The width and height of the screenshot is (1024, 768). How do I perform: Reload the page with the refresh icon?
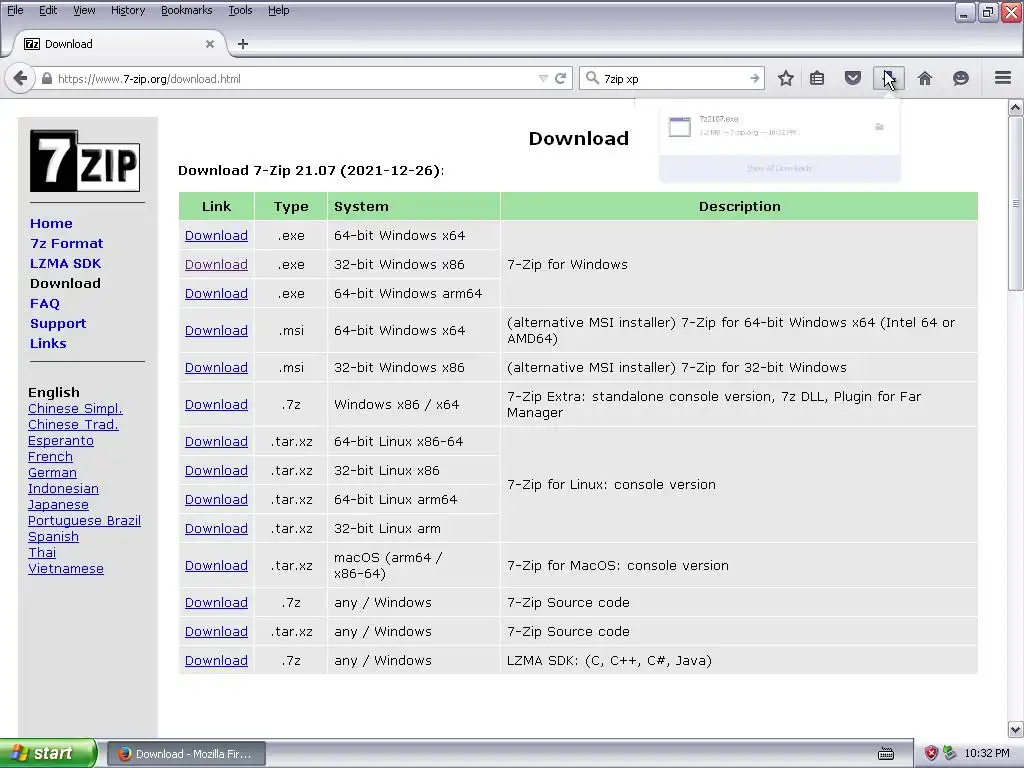pyautogui.click(x=560, y=78)
